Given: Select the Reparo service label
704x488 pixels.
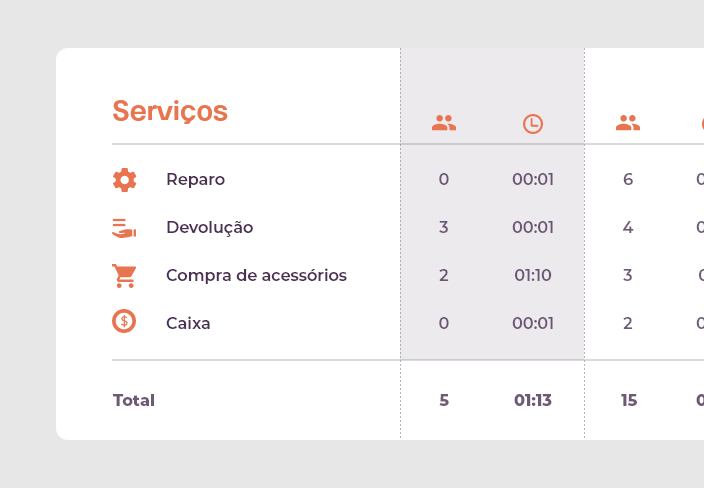Looking at the screenshot, I should coord(195,180).
